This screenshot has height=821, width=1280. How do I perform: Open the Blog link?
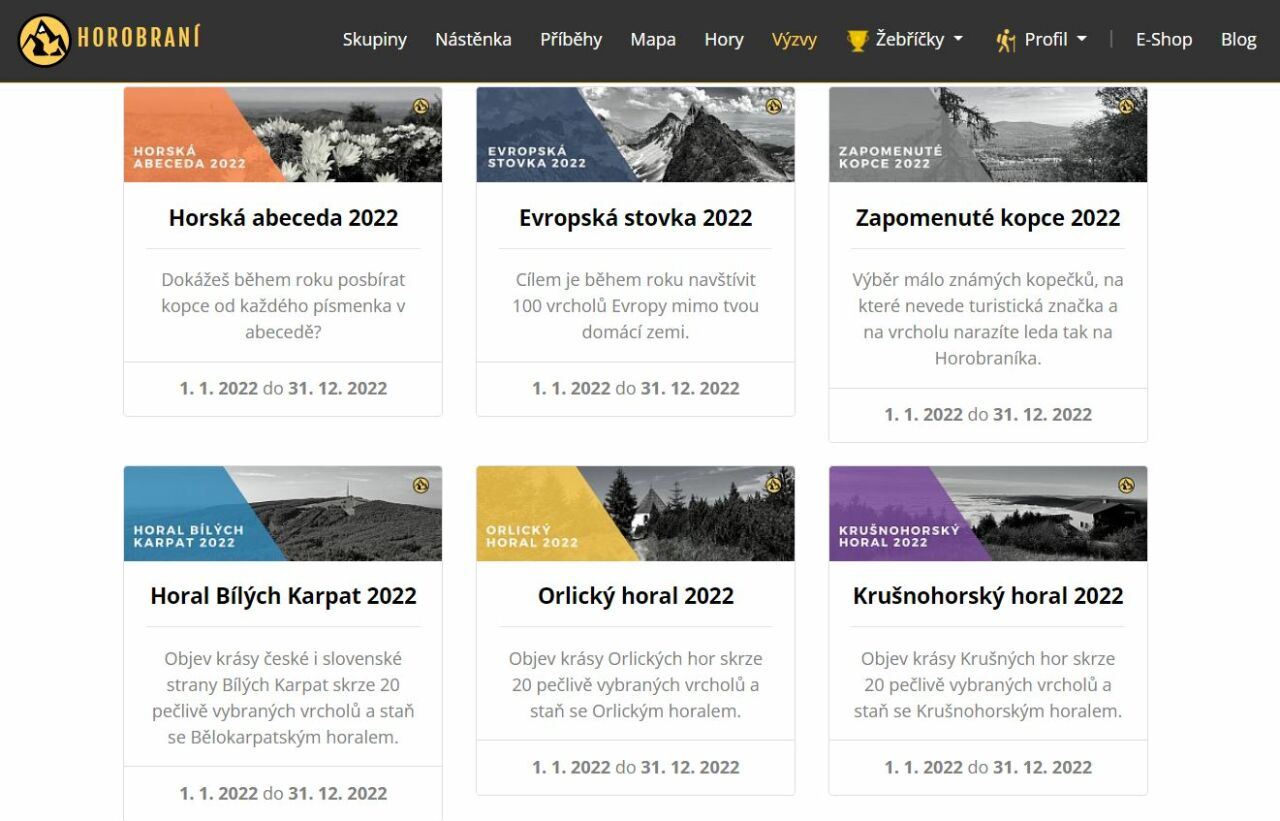point(1238,40)
